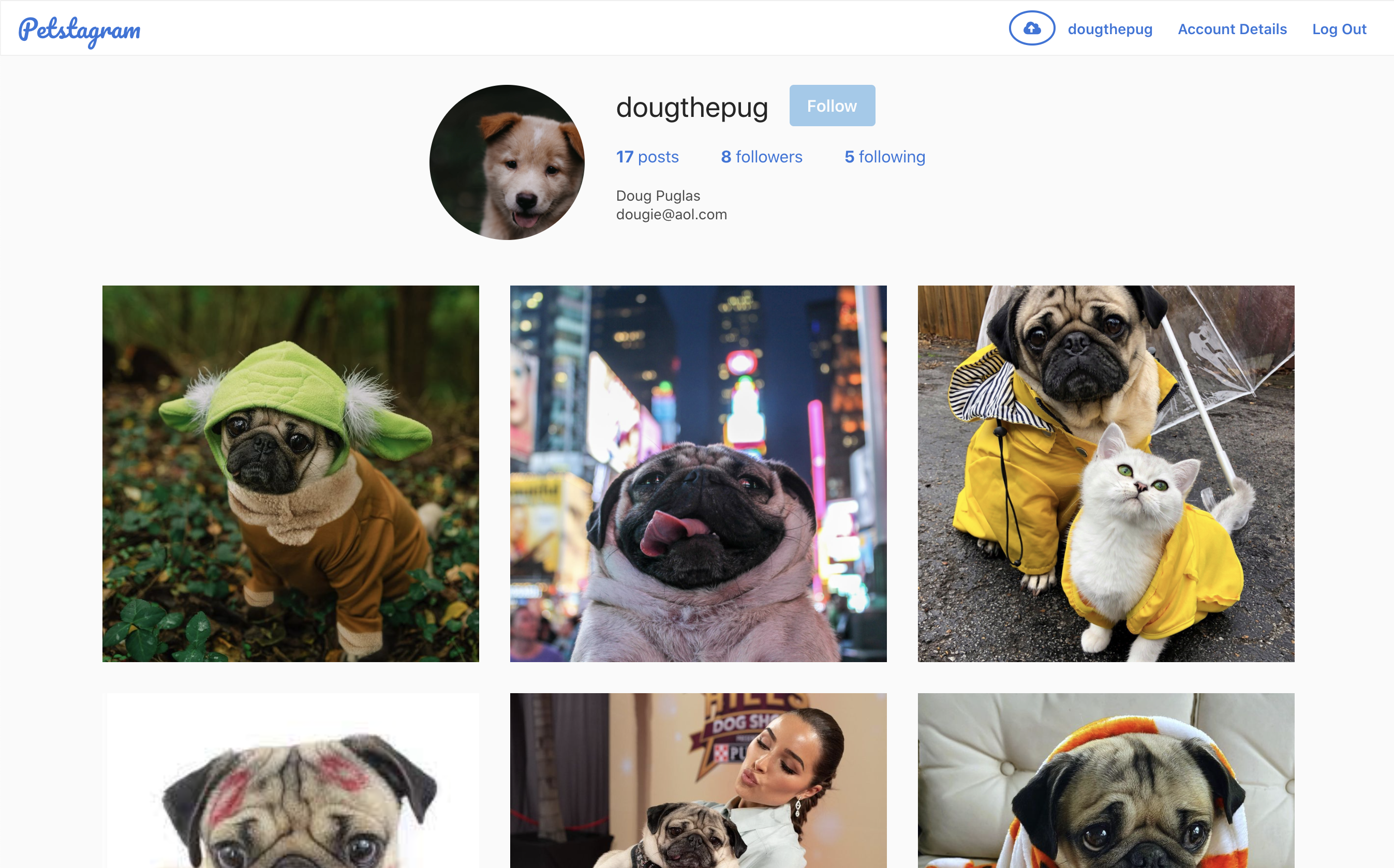Screen dimensions: 1394x868
Task: Open the round puppy profile picture
Action: (x=507, y=162)
